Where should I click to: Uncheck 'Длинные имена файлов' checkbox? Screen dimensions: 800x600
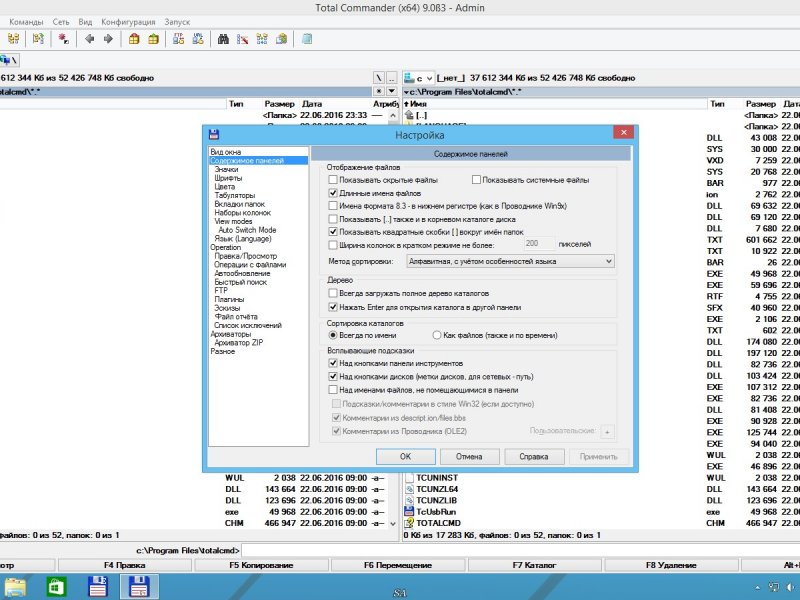click(333, 193)
